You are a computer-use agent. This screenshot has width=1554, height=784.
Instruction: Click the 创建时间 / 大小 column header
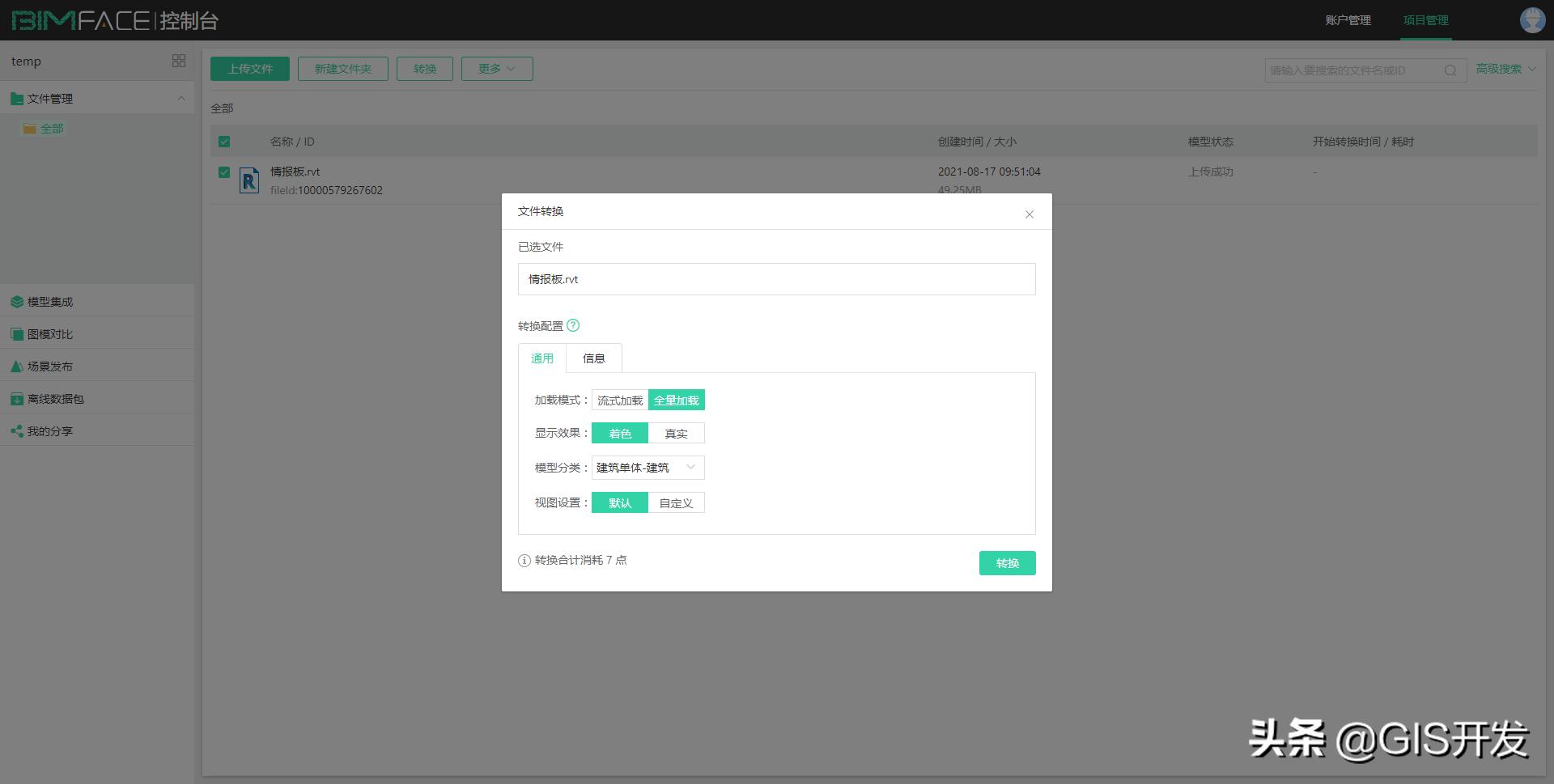pyautogui.click(x=977, y=142)
